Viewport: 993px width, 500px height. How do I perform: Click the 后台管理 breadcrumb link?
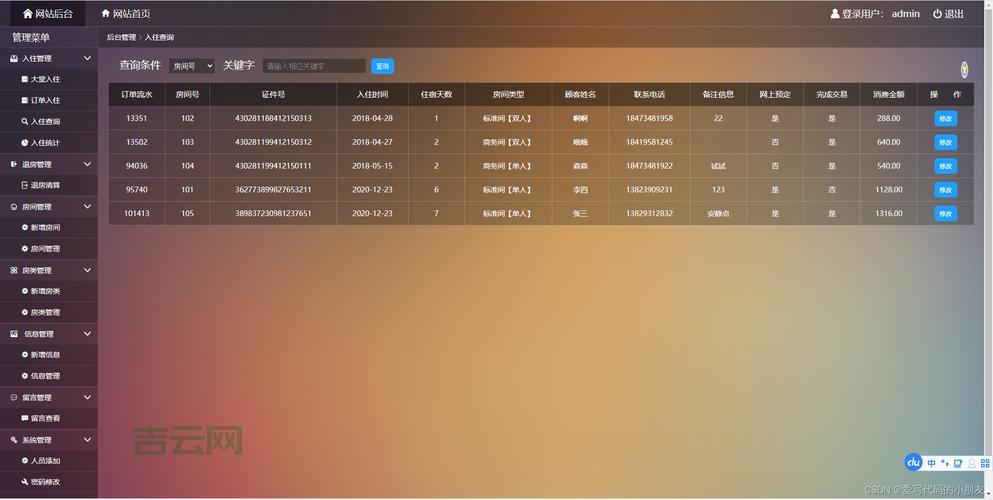(121, 37)
